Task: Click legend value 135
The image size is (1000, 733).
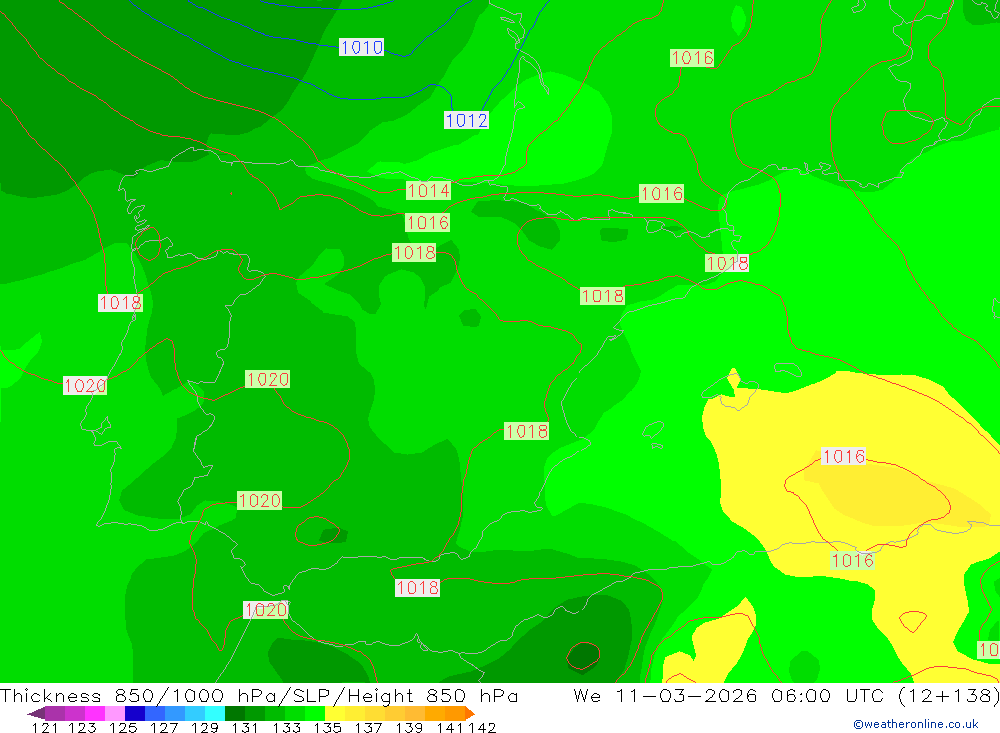Action: pos(327,728)
